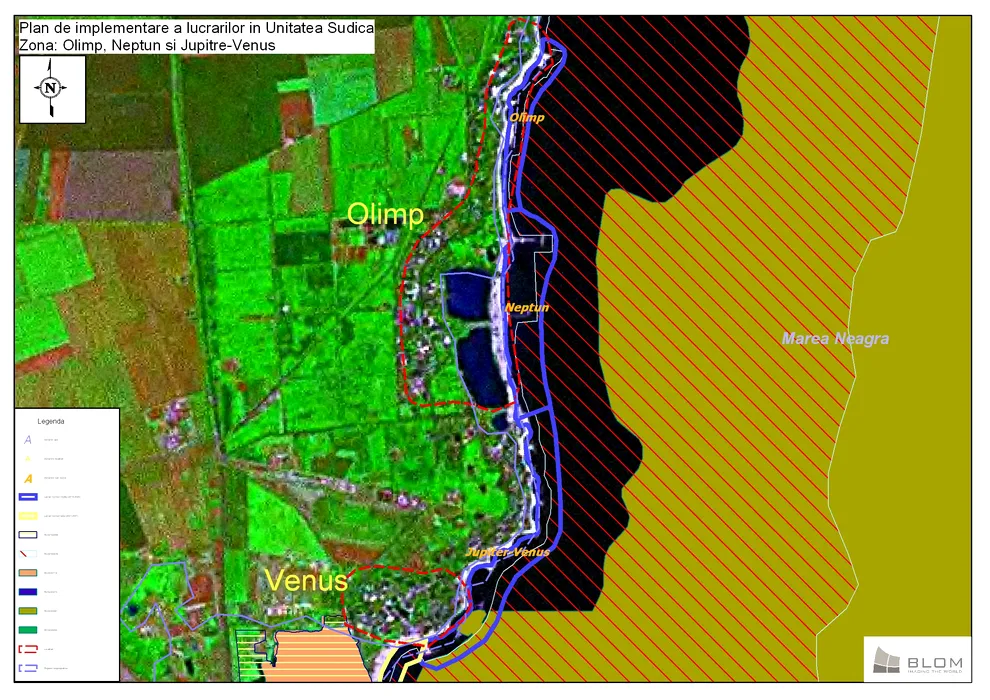The image size is (990, 700).
Task: Click the orange-filled legend swatch
Action: [x=29, y=572]
